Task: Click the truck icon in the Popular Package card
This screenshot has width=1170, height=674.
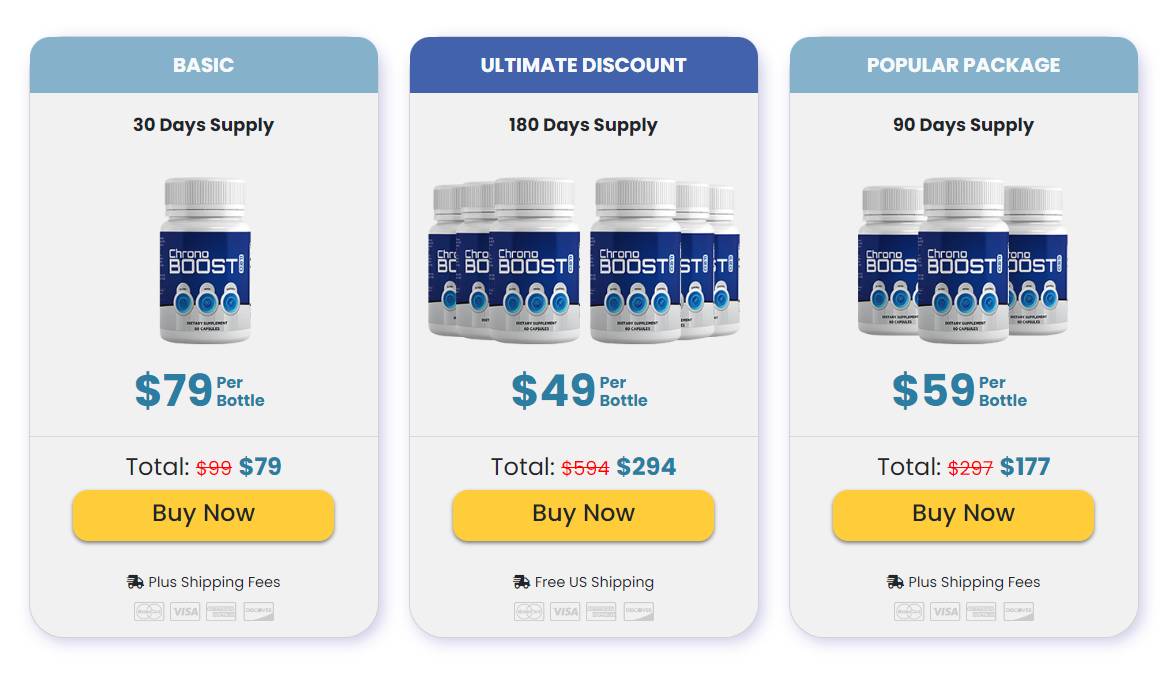Action: point(893,581)
